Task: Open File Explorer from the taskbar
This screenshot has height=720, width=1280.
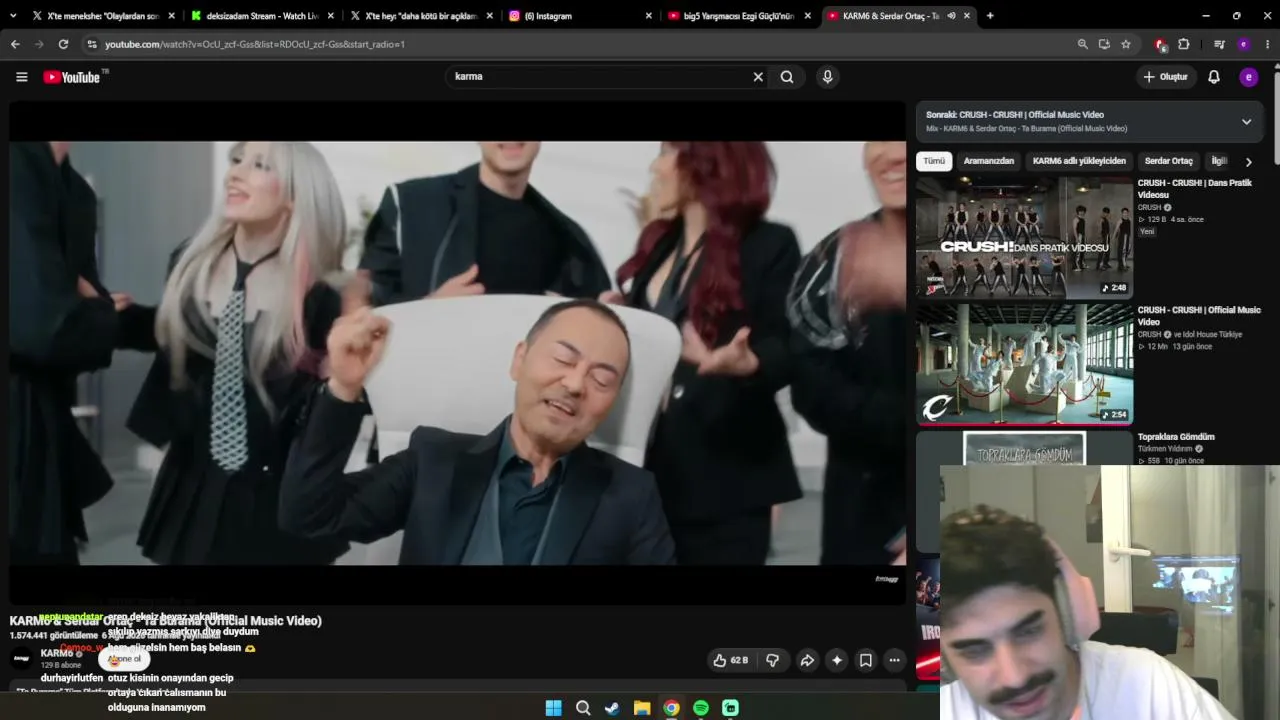Action: [642, 708]
